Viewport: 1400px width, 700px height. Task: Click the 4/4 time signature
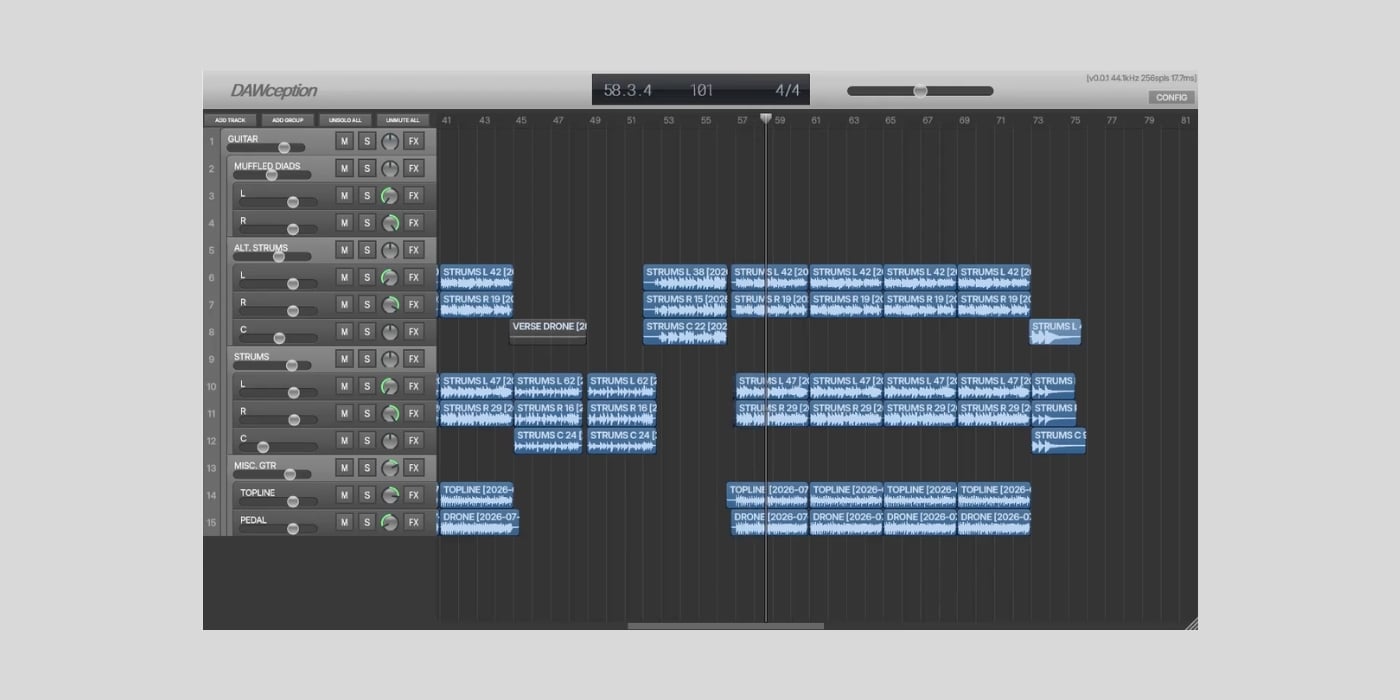pos(788,90)
